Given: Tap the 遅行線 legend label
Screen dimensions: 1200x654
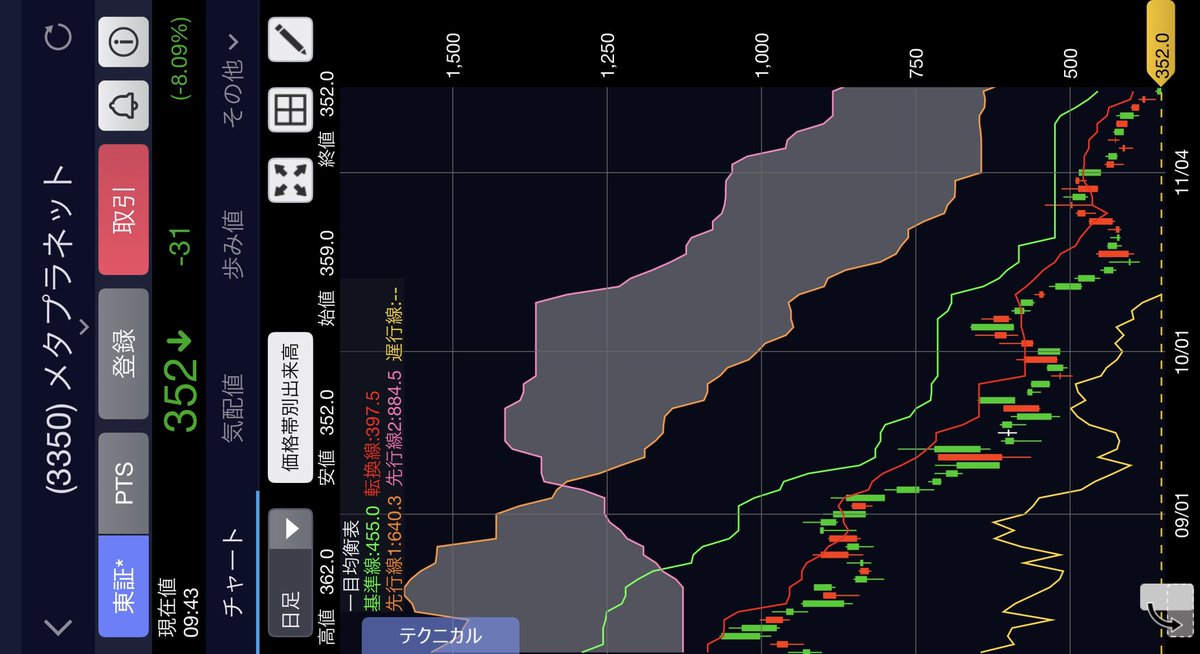Looking at the screenshot, I should point(394,326).
